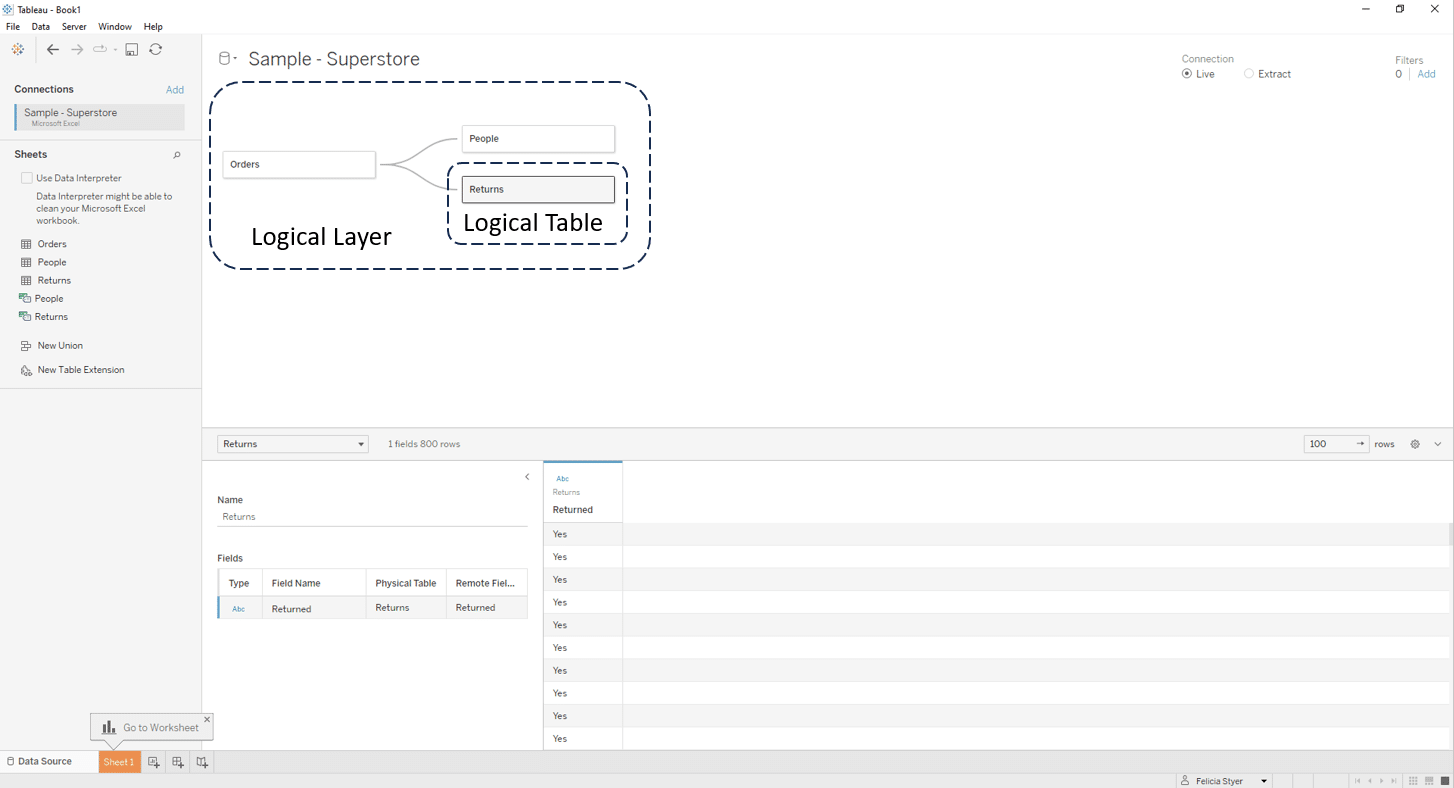The width and height of the screenshot is (1454, 788).
Task: Click the Name field containing Returns
Action: coord(372,517)
